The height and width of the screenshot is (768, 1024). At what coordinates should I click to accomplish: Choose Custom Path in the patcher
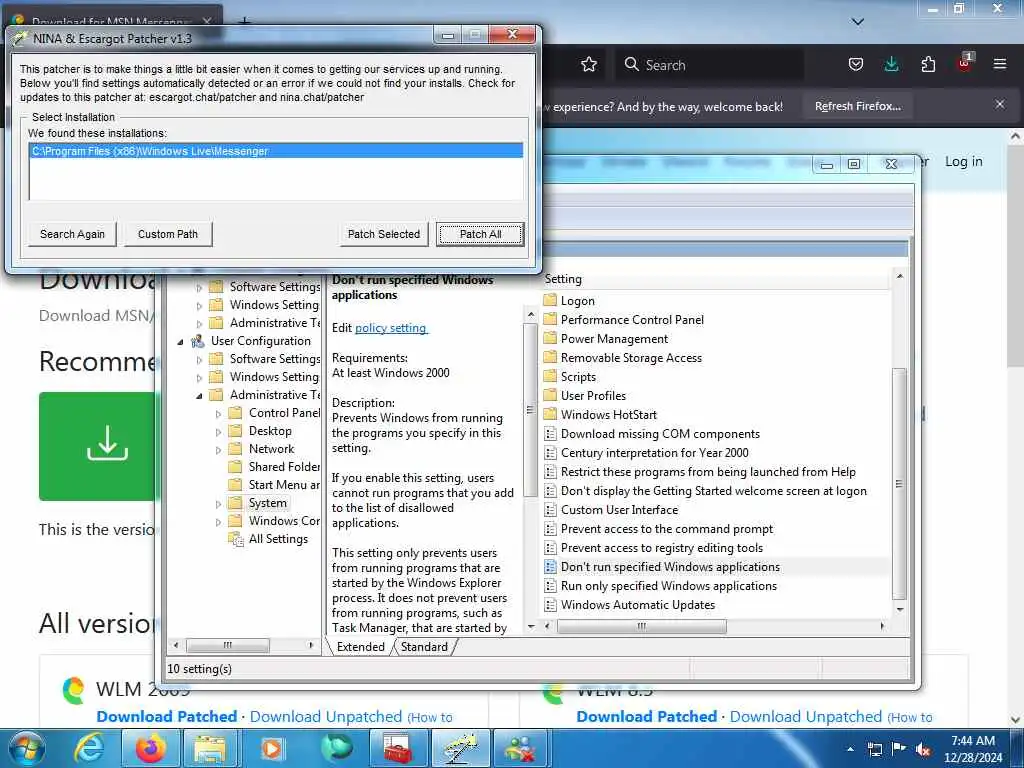pyautogui.click(x=168, y=234)
